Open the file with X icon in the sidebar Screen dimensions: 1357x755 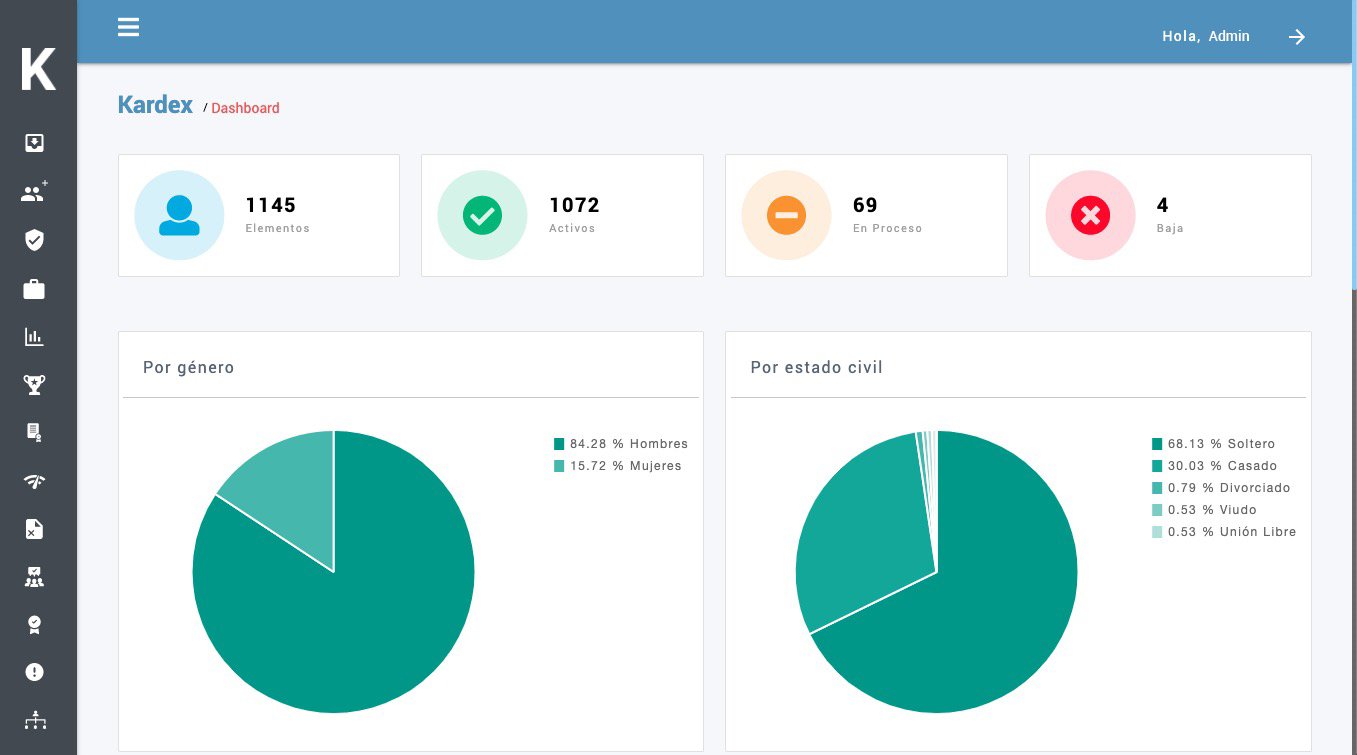point(34,529)
